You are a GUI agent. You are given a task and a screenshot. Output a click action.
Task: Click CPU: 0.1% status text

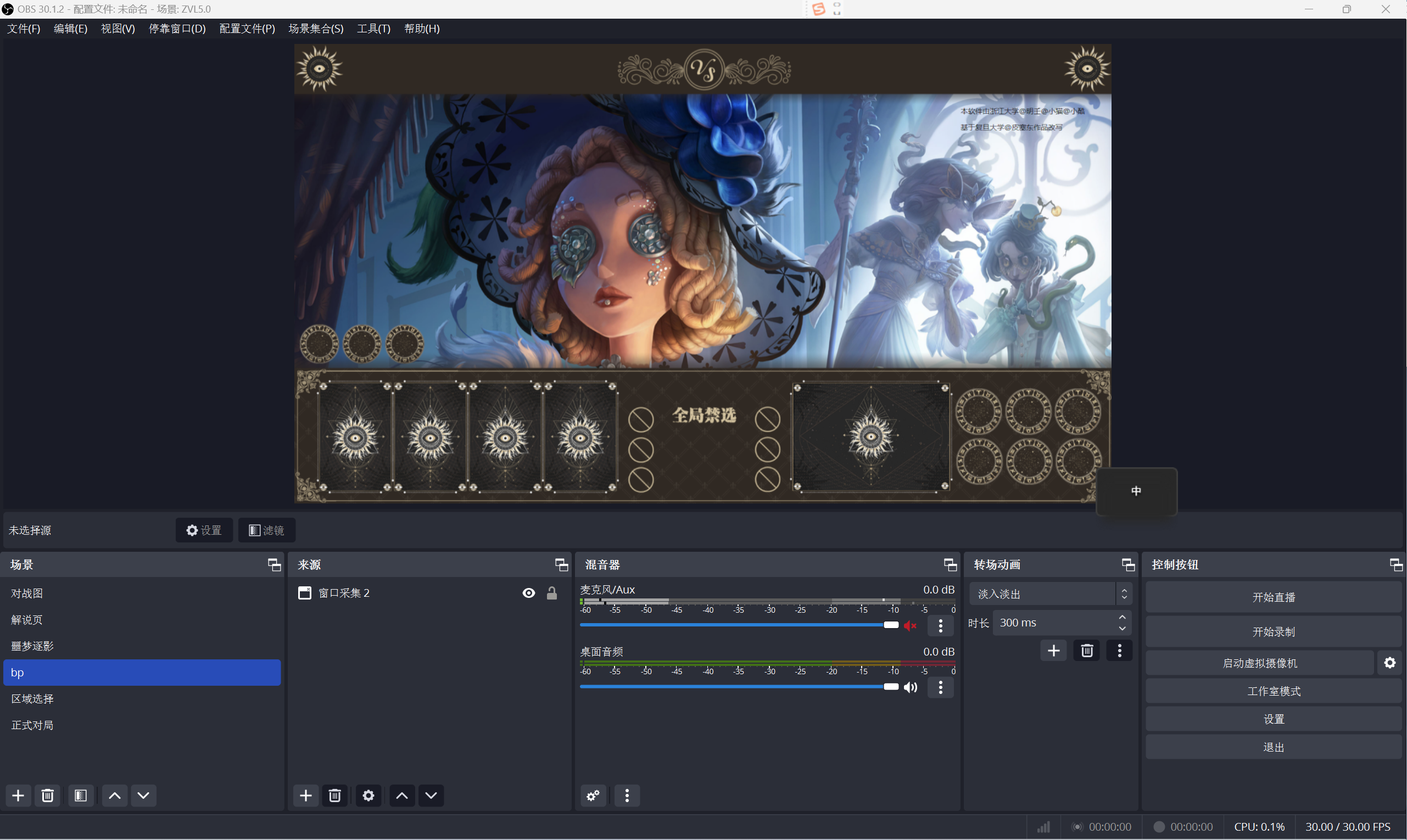tap(1259, 827)
